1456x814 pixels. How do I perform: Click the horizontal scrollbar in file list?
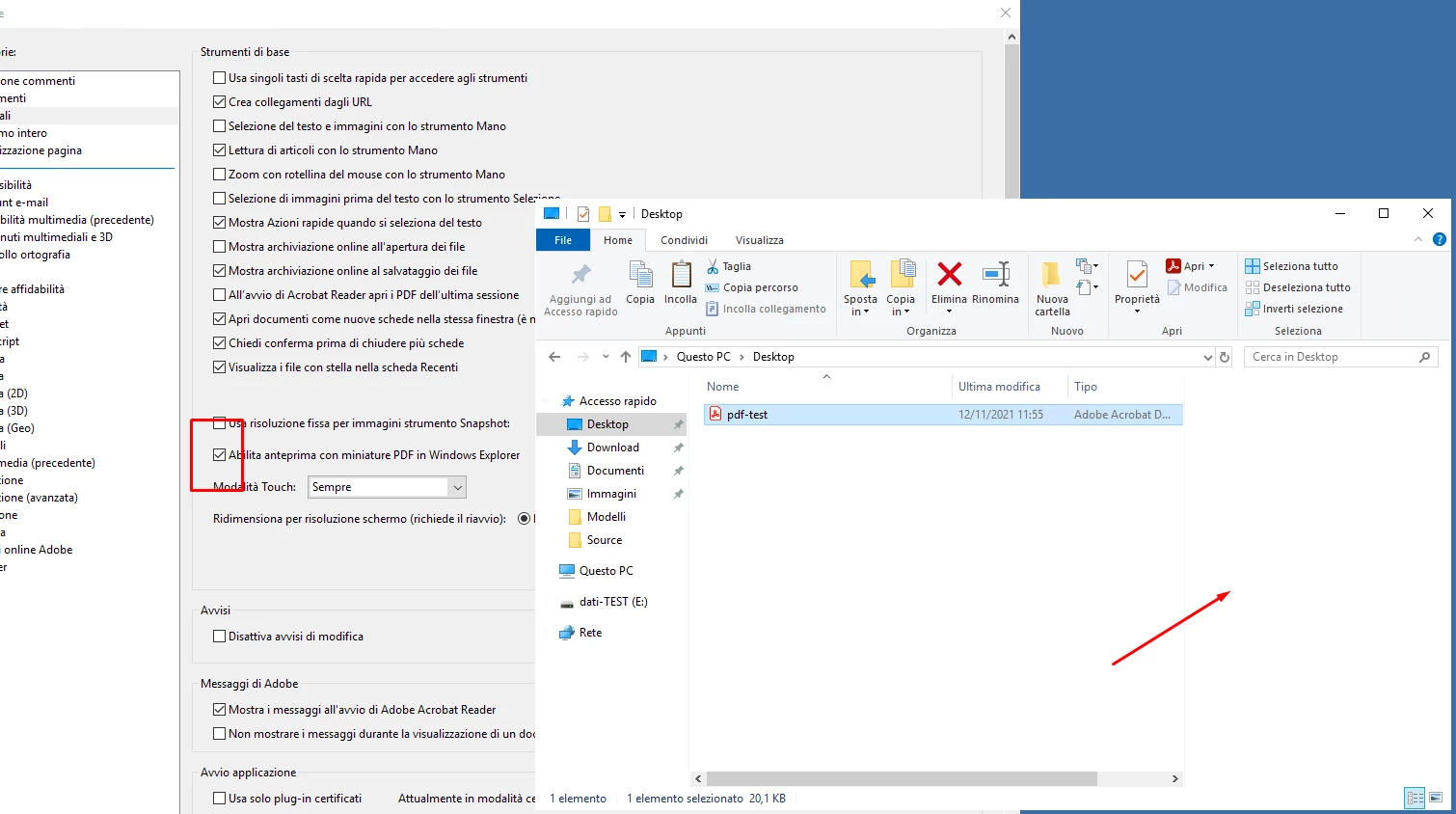pos(902,778)
